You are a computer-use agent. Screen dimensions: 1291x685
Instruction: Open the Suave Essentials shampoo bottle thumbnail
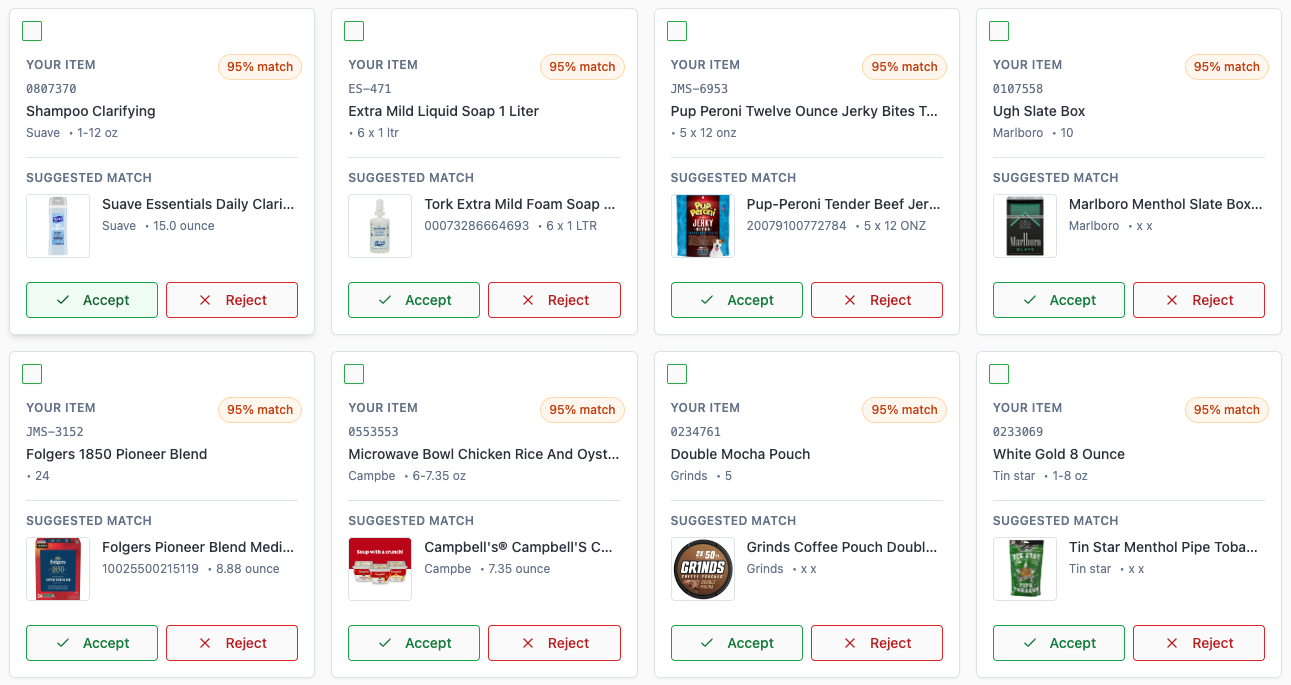[x=58, y=226]
